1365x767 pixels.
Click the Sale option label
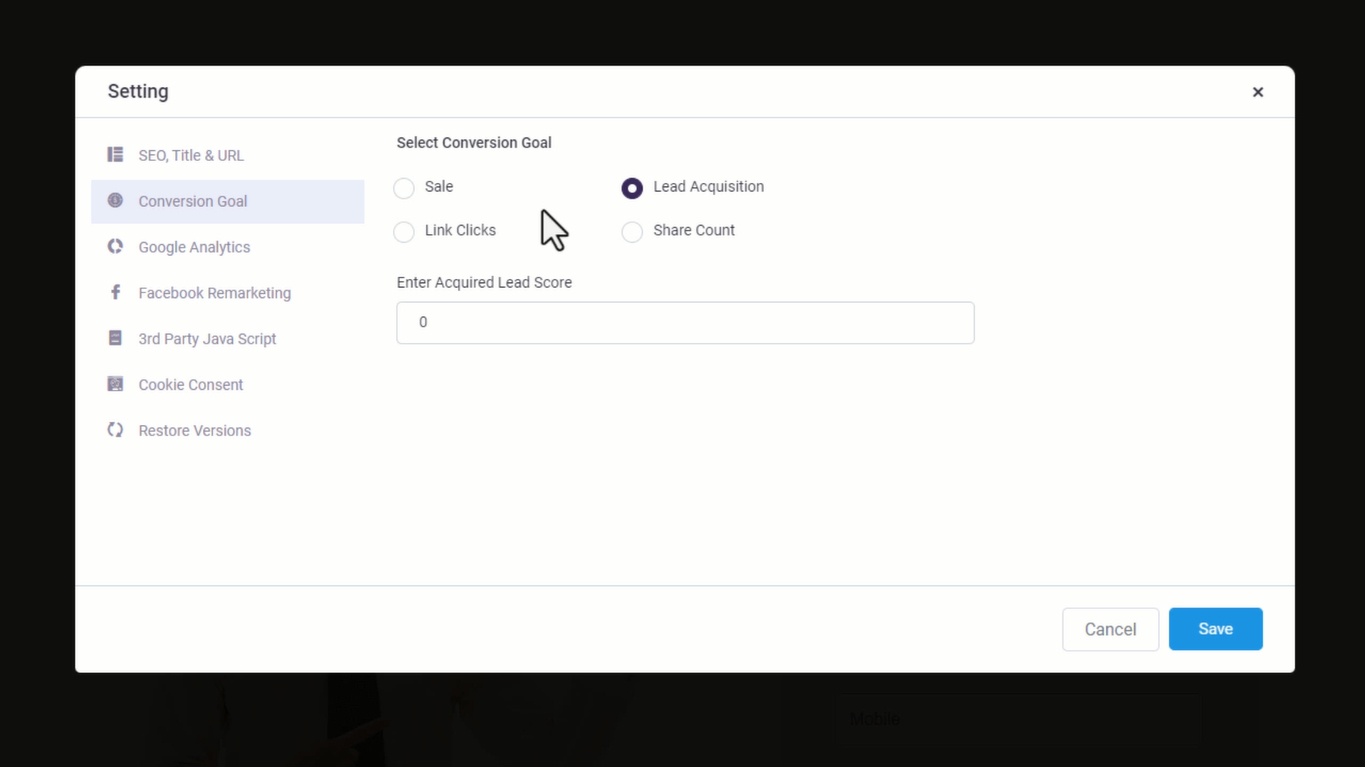coord(439,187)
